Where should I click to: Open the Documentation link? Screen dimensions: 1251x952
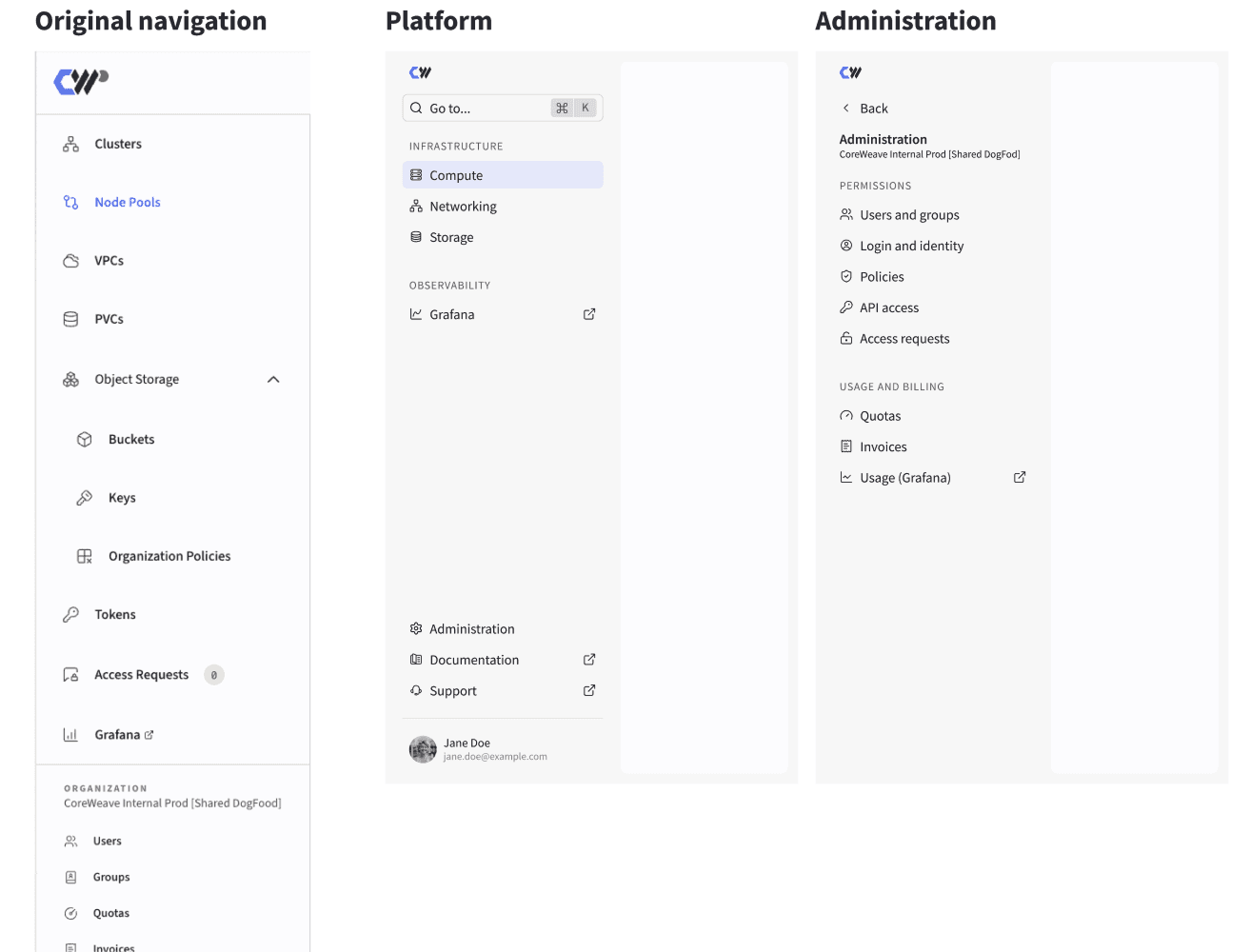(474, 659)
